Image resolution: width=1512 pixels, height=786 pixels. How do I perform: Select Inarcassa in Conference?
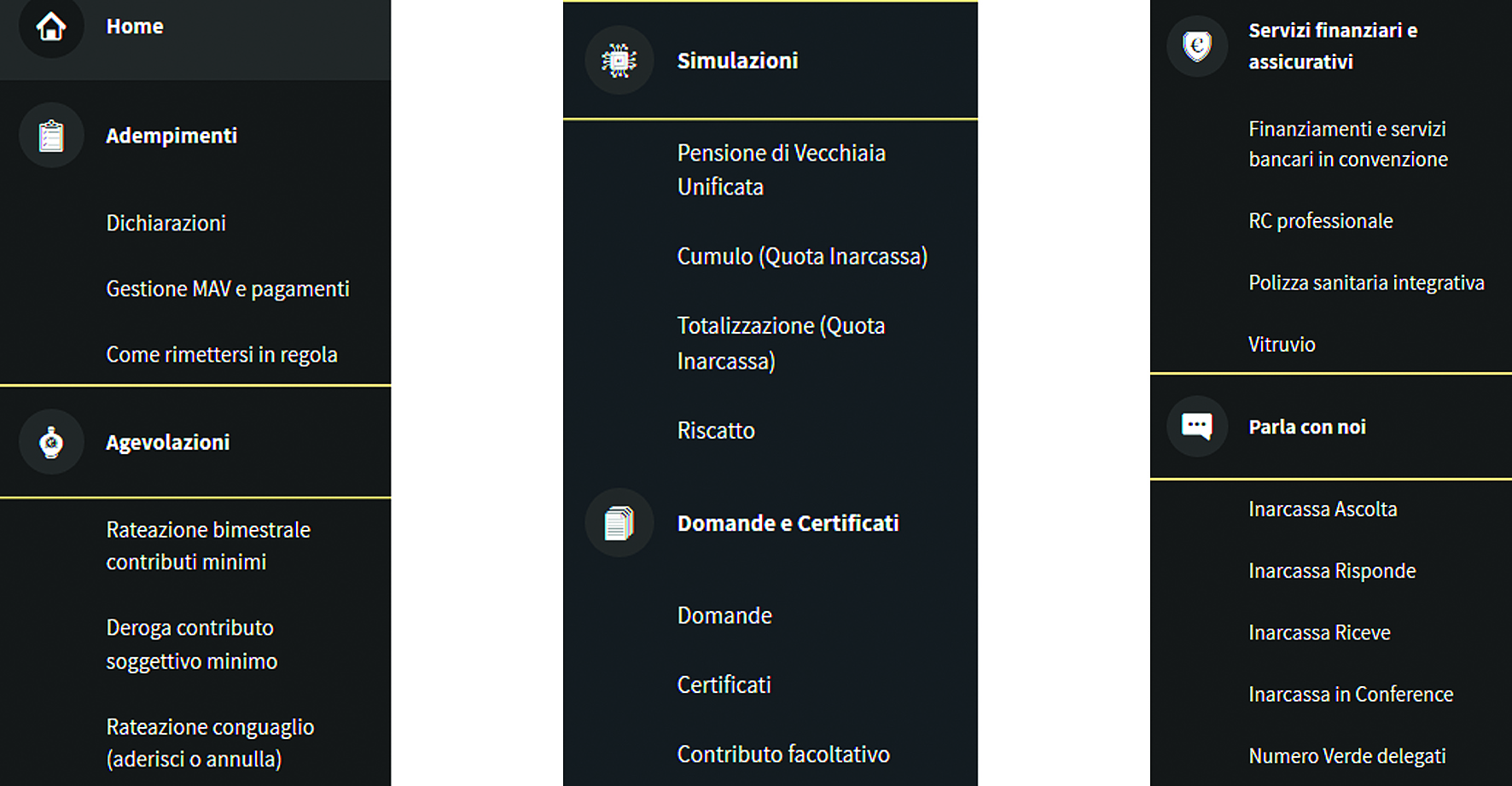click(x=1351, y=695)
